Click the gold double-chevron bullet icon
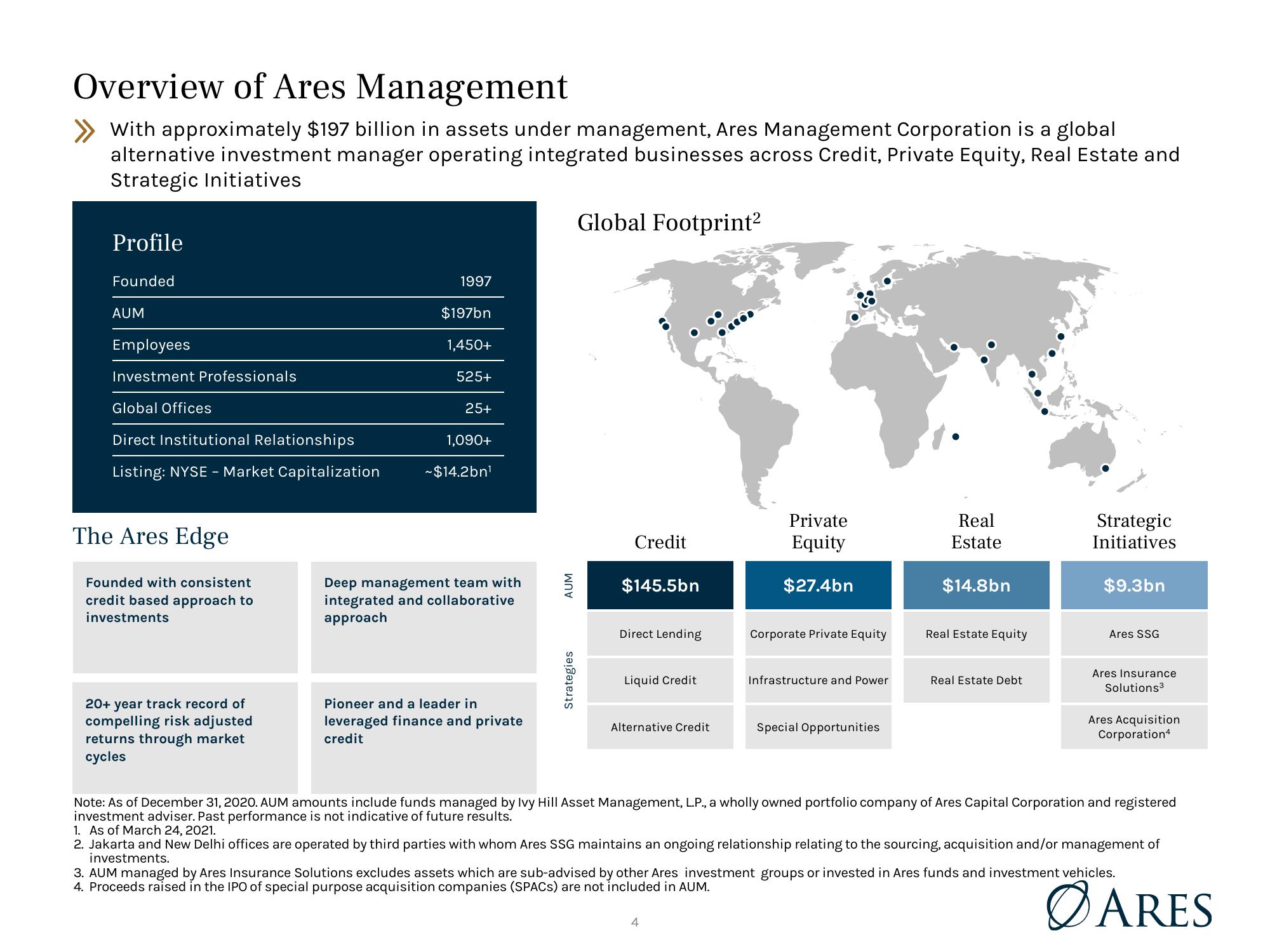Viewport: 1270px width, 952px height. pyautogui.click(x=84, y=131)
